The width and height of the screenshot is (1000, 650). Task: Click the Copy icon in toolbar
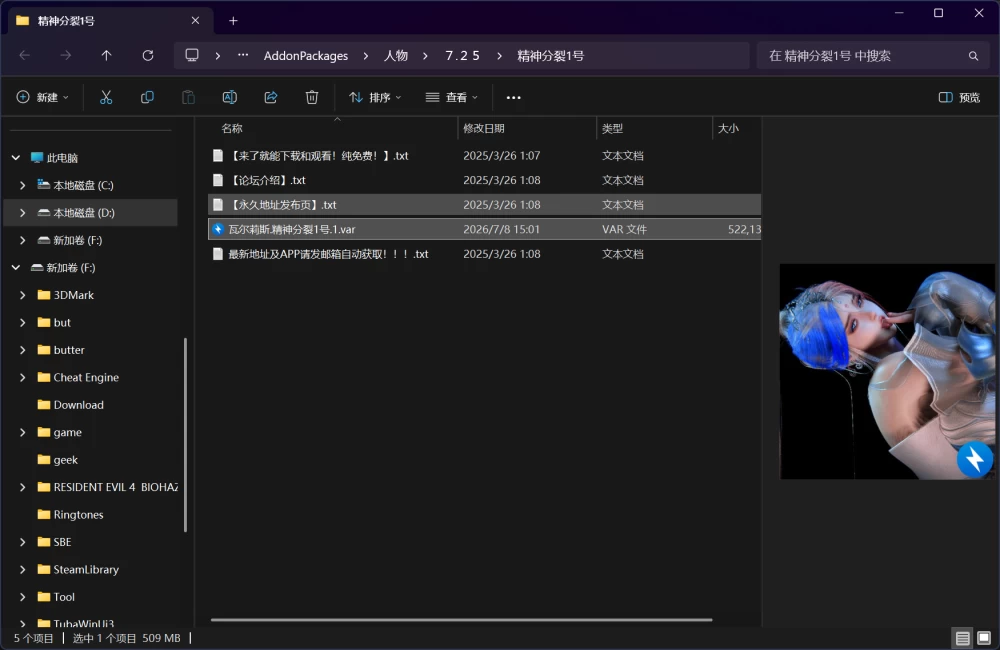[147, 97]
